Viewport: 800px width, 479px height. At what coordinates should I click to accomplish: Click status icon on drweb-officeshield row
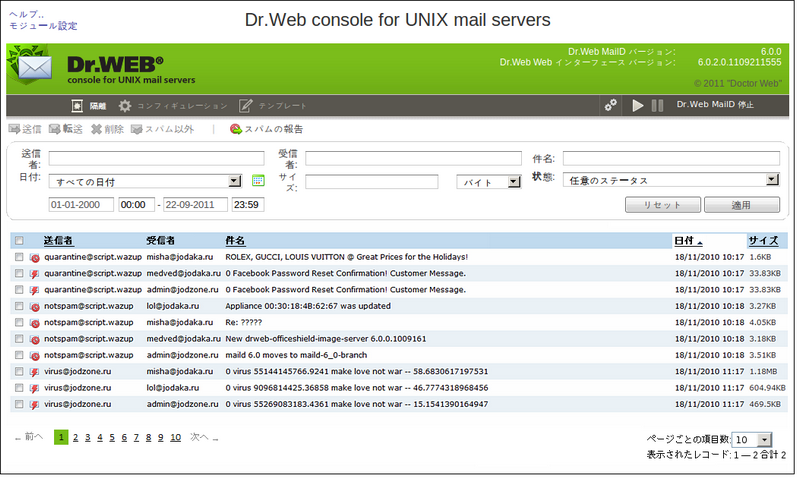pos(35,339)
